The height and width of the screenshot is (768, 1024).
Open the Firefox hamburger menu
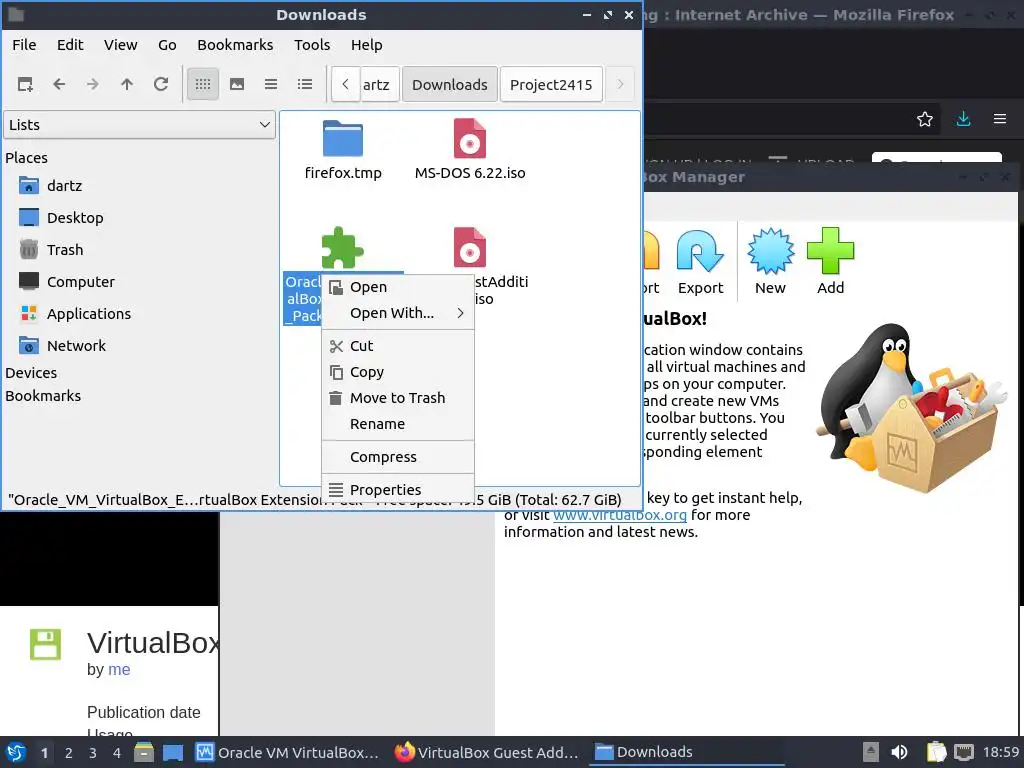(x=1000, y=119)
